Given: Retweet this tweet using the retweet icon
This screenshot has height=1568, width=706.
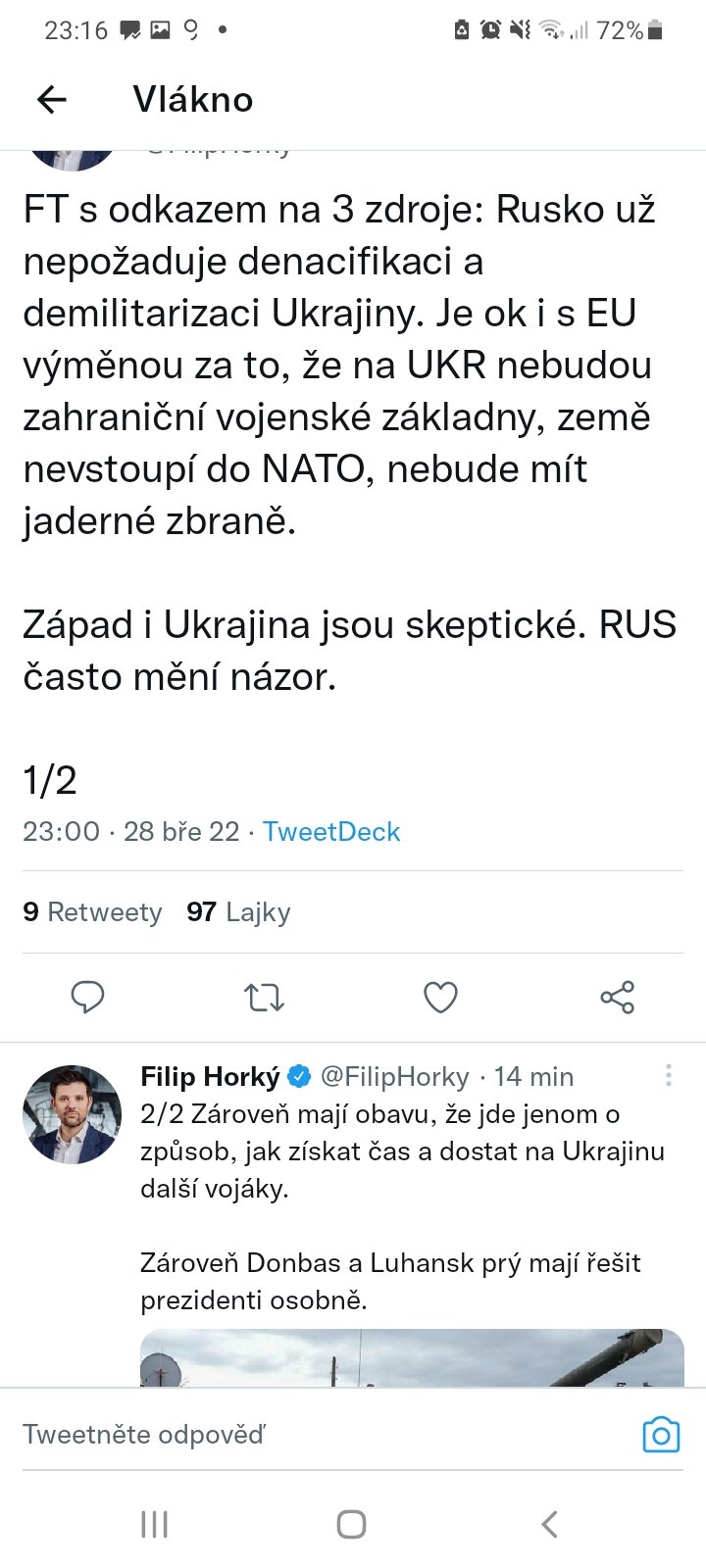Looking at the screenshot, I should (264, 998).
